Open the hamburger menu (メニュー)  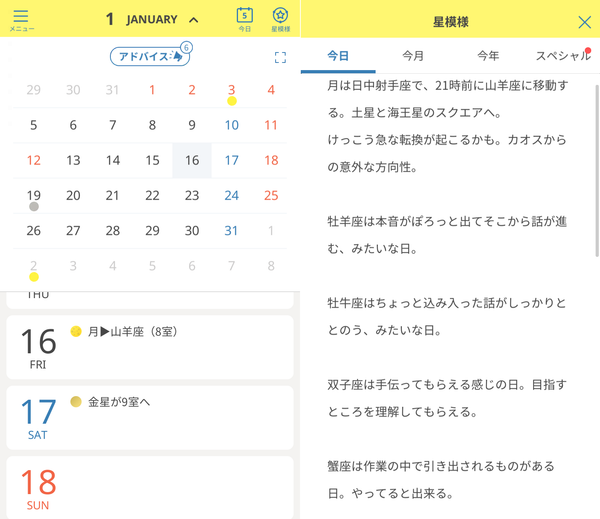[21, 20]
